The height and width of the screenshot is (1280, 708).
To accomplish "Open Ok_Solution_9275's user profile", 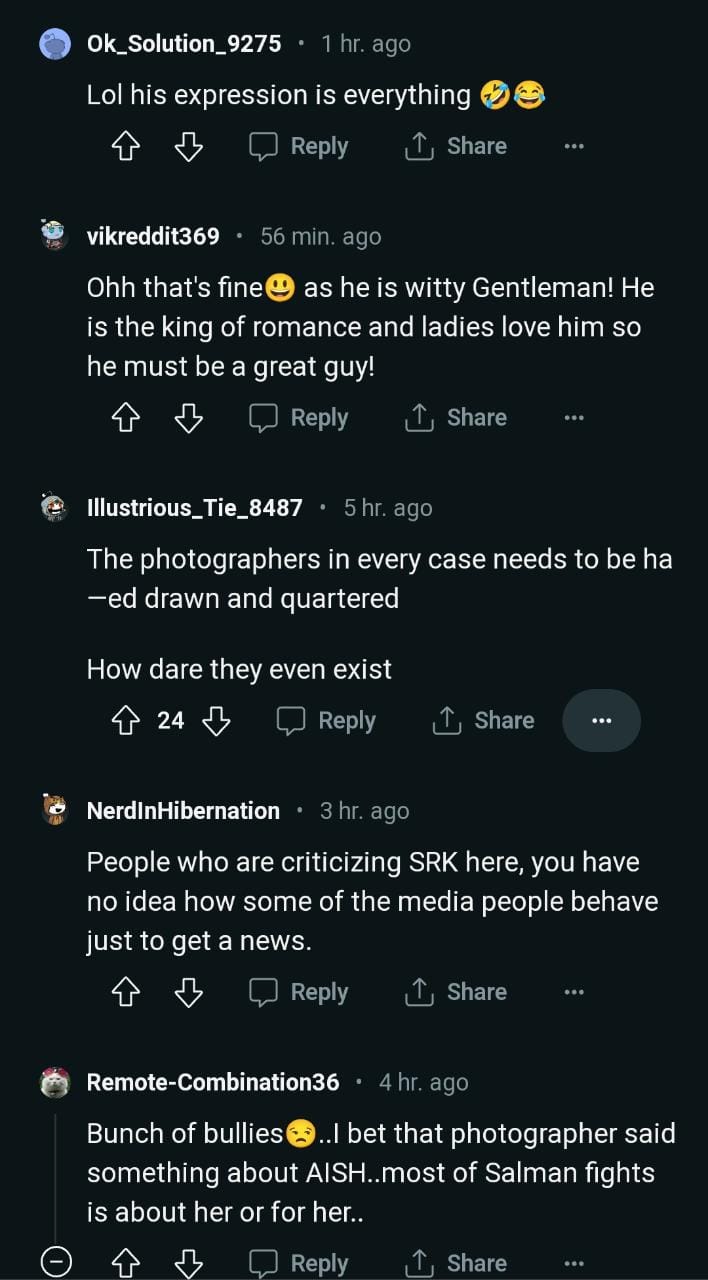I will pyautogui.click(x=184, y=44).
